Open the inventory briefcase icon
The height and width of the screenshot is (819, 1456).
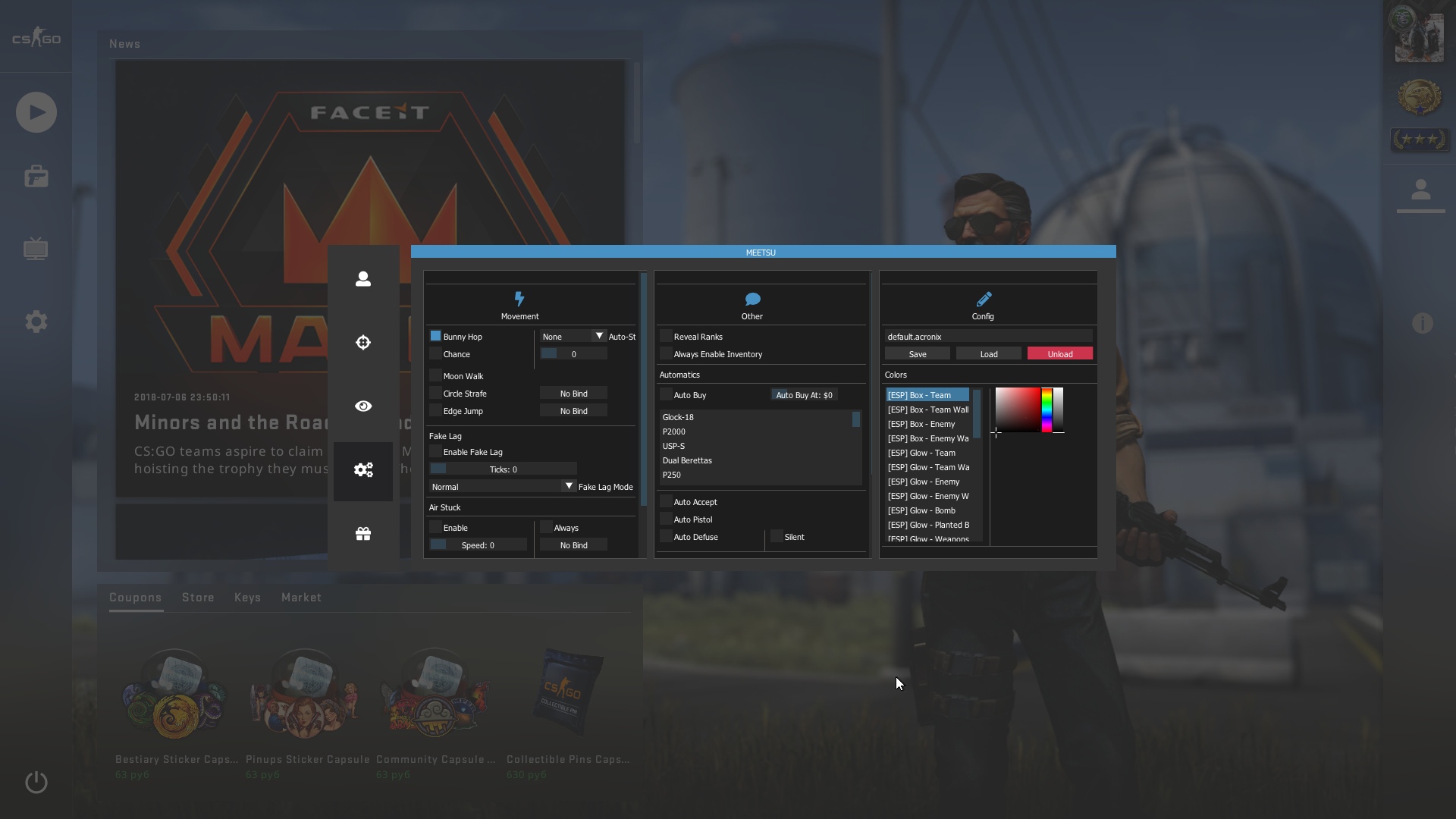pyautogui.click(x=36, y=177)
